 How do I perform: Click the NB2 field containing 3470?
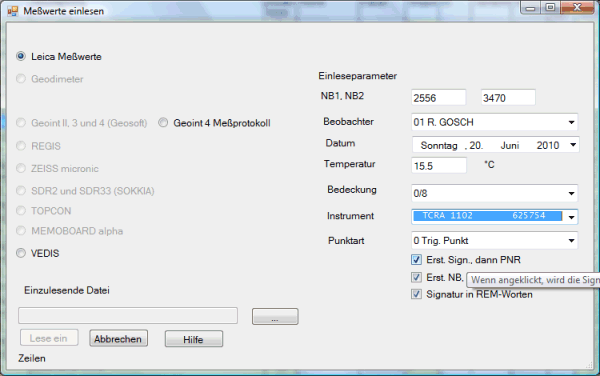(508, 98)
